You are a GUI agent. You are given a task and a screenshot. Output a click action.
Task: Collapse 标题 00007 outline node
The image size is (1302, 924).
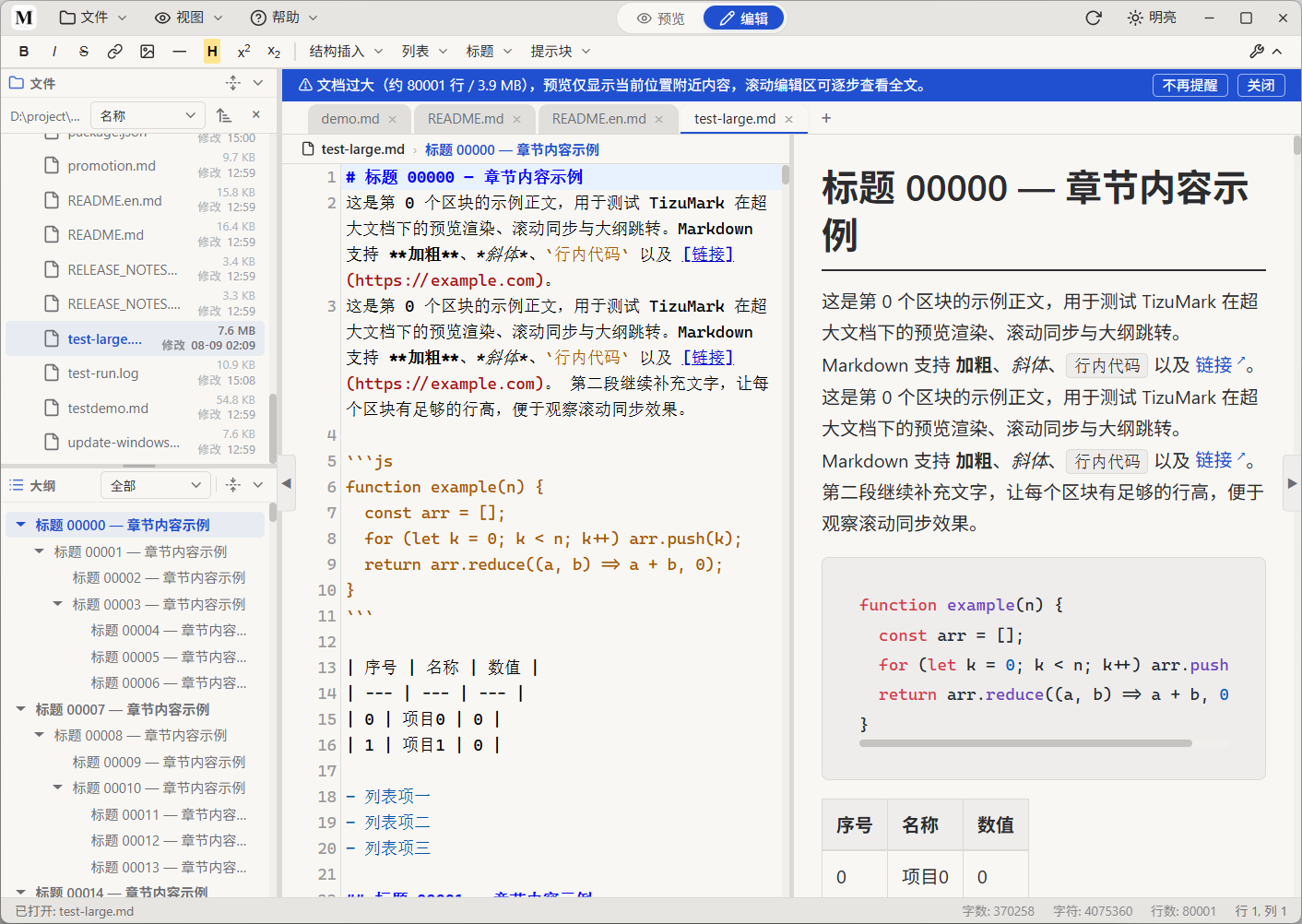(x=21, y=709)
